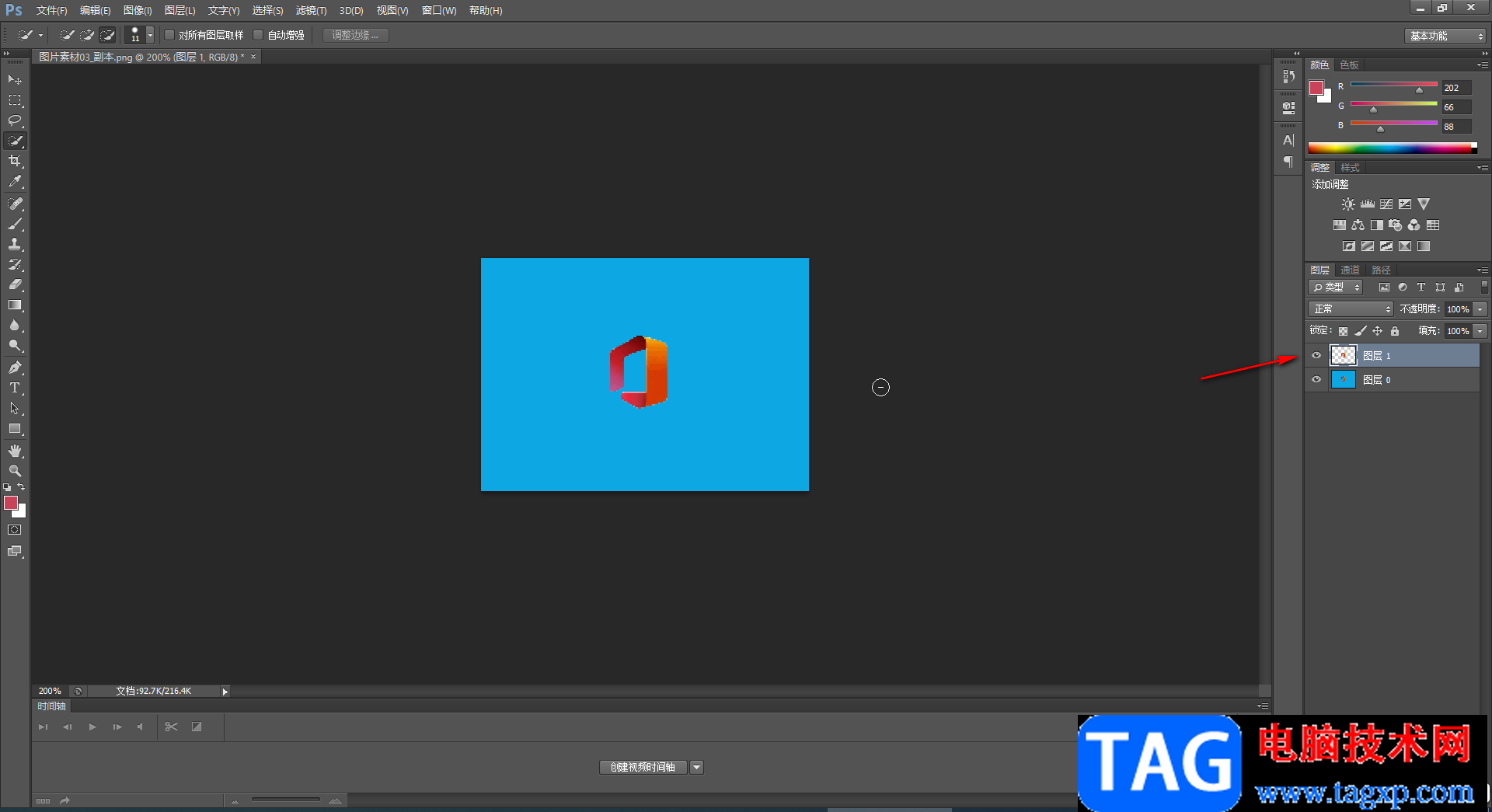Enable the auto-enhance checkbox
This screenshot has width=1492, height=812.
pyautogui.click(x=258, y=35)
